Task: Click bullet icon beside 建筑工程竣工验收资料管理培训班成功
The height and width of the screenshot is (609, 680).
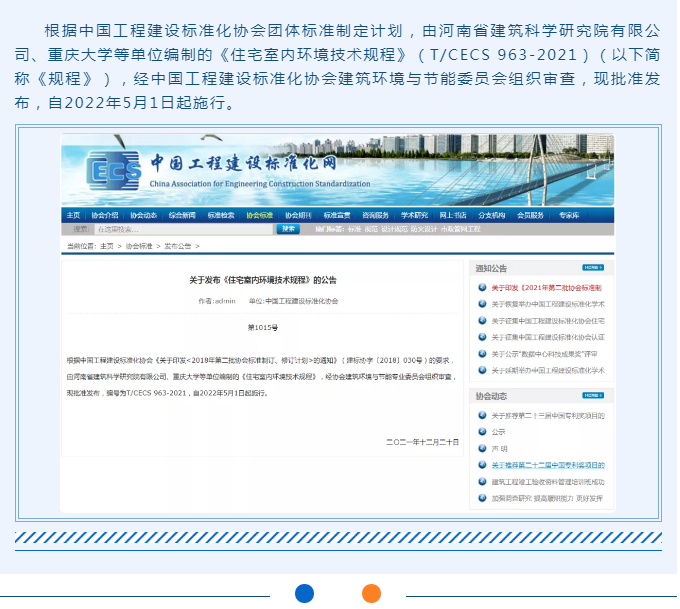Action: pyautogui.click(x=482, y=481)
